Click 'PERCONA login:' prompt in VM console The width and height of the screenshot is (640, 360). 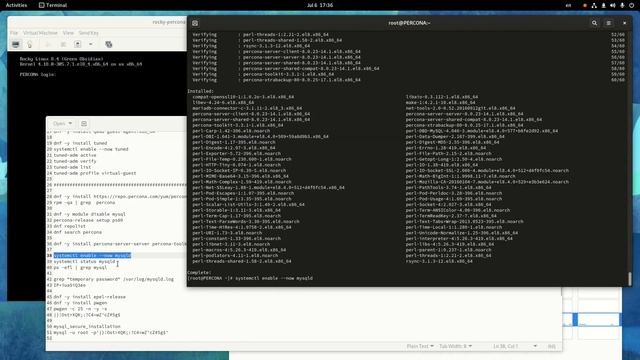38,74
